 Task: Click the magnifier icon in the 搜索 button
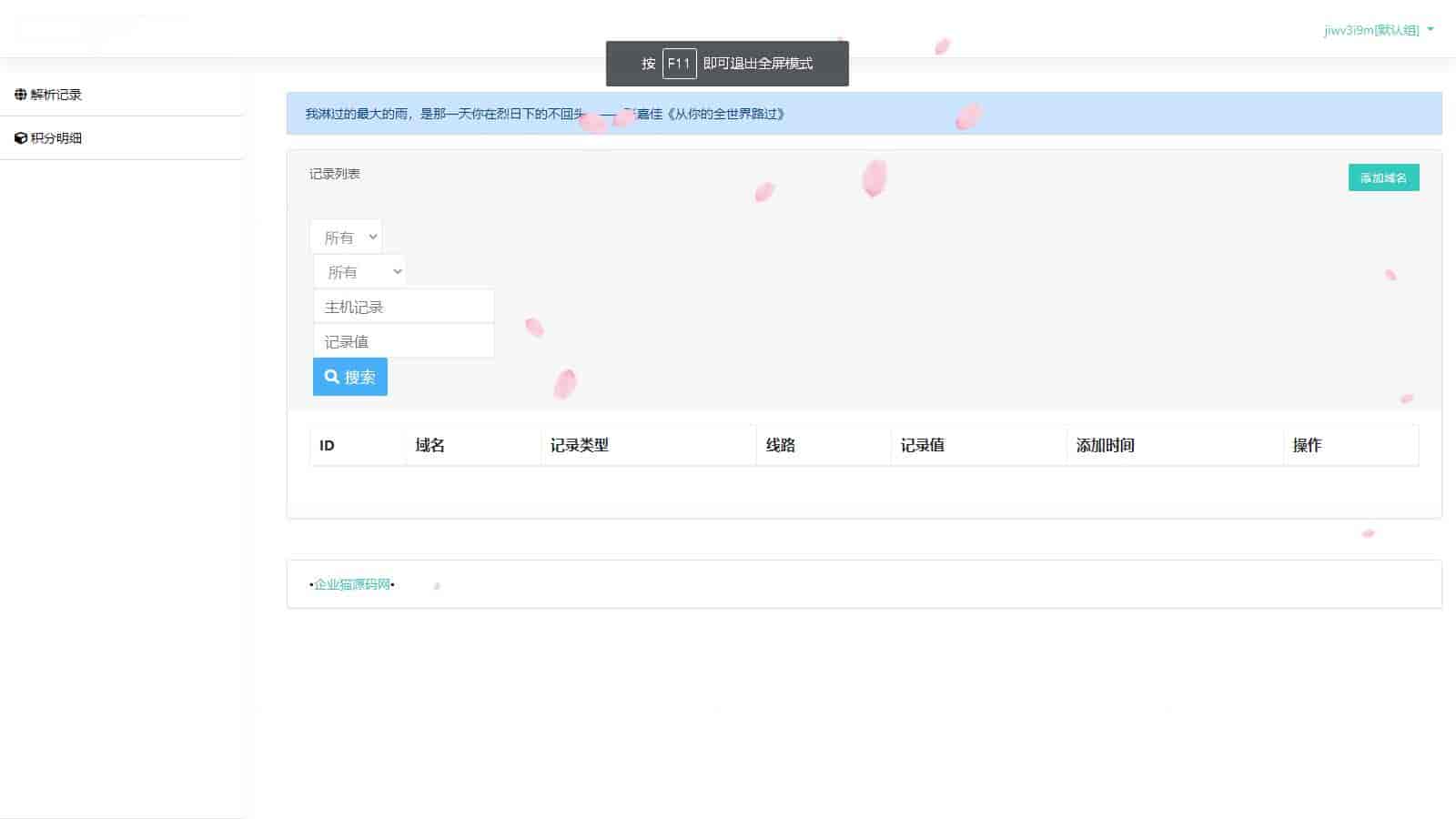(331, 377)
